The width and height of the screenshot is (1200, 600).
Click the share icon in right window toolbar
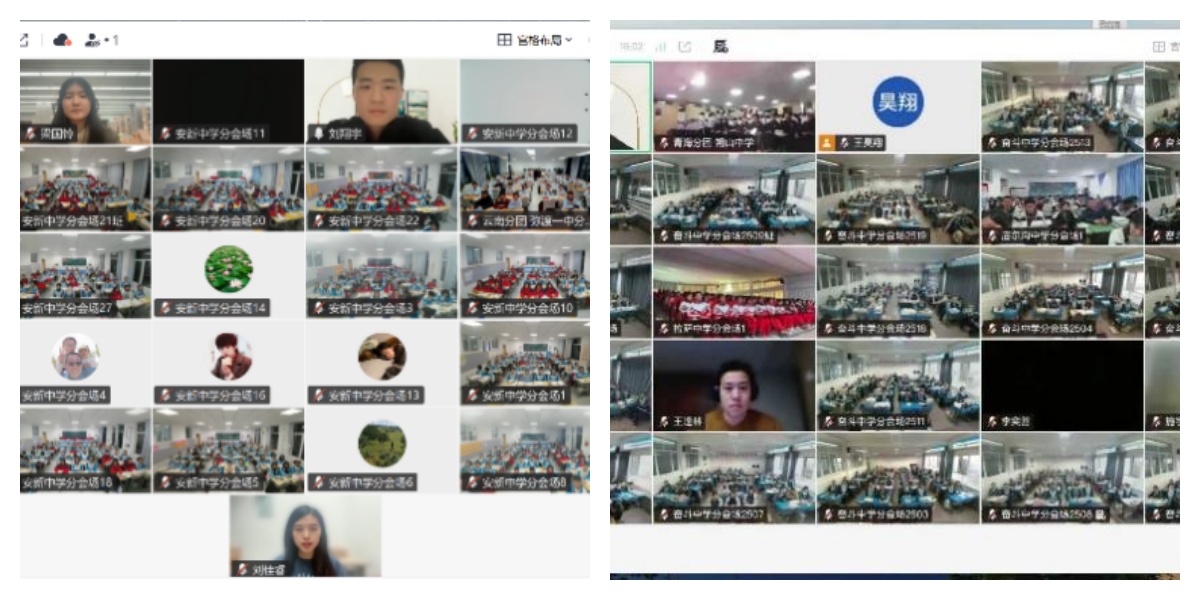(x=685, y=46)
